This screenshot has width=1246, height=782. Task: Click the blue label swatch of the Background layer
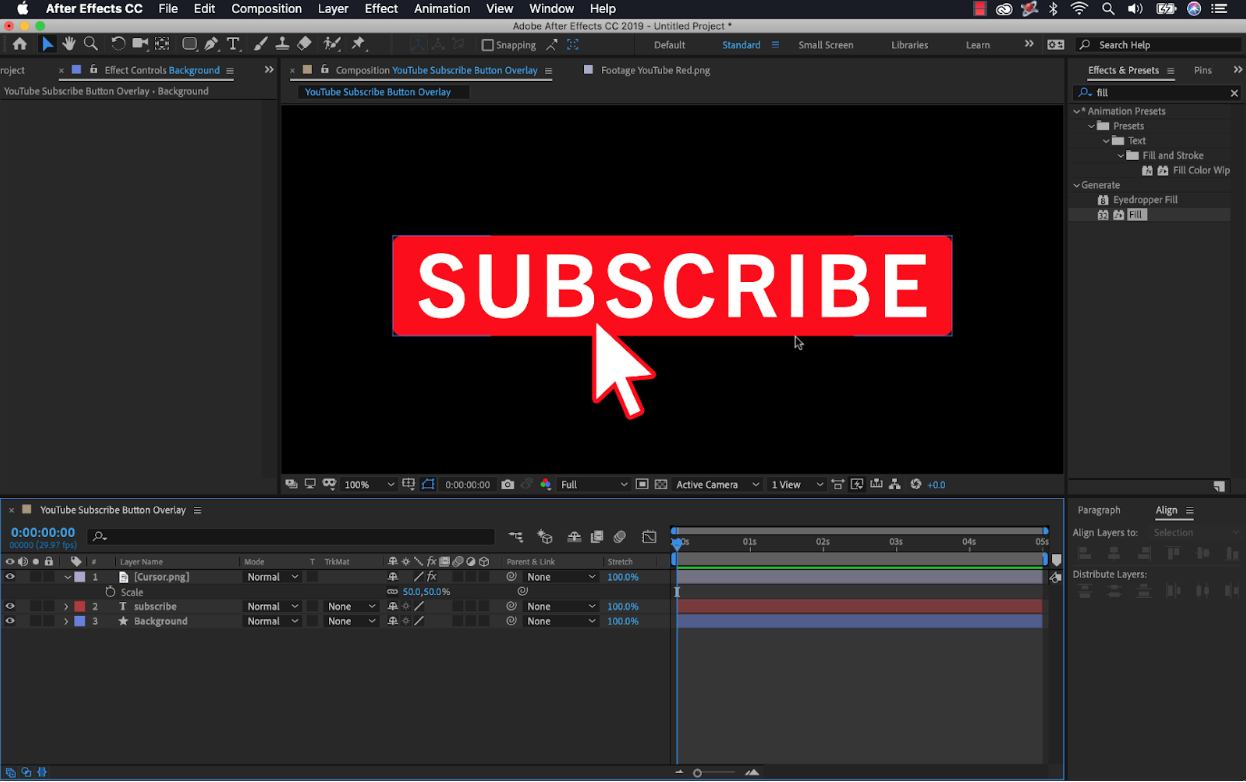(x=80, y=621)
